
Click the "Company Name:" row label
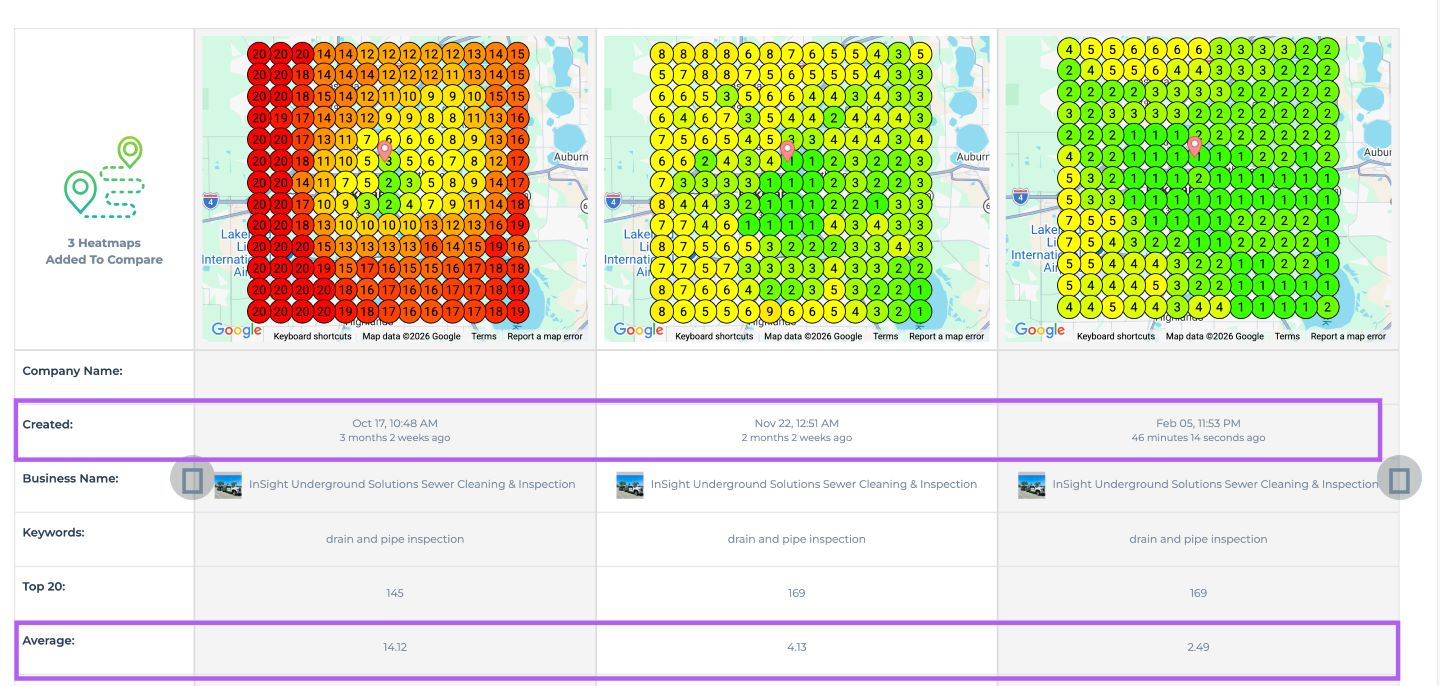(x=73, y=371)
